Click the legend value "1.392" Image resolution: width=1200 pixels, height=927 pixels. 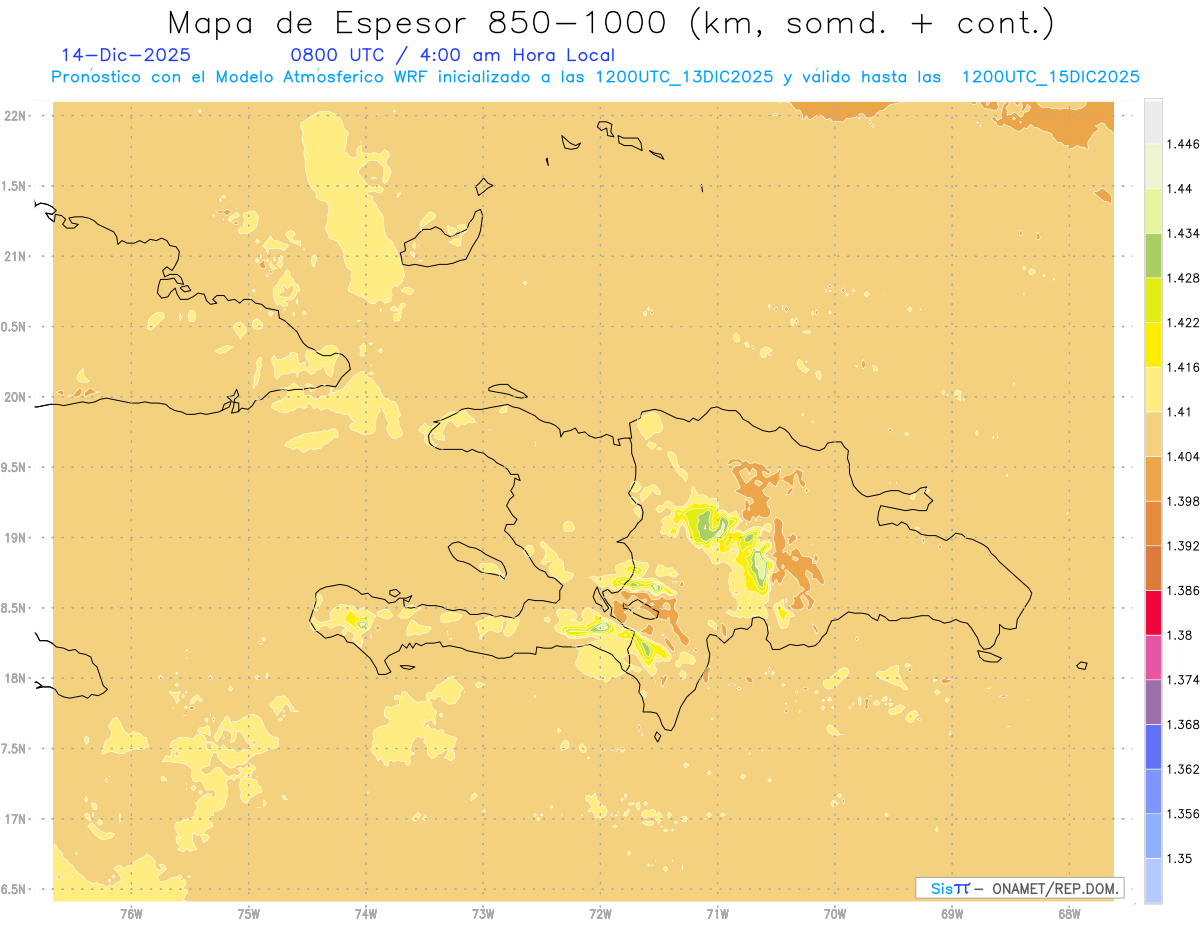1184,546
